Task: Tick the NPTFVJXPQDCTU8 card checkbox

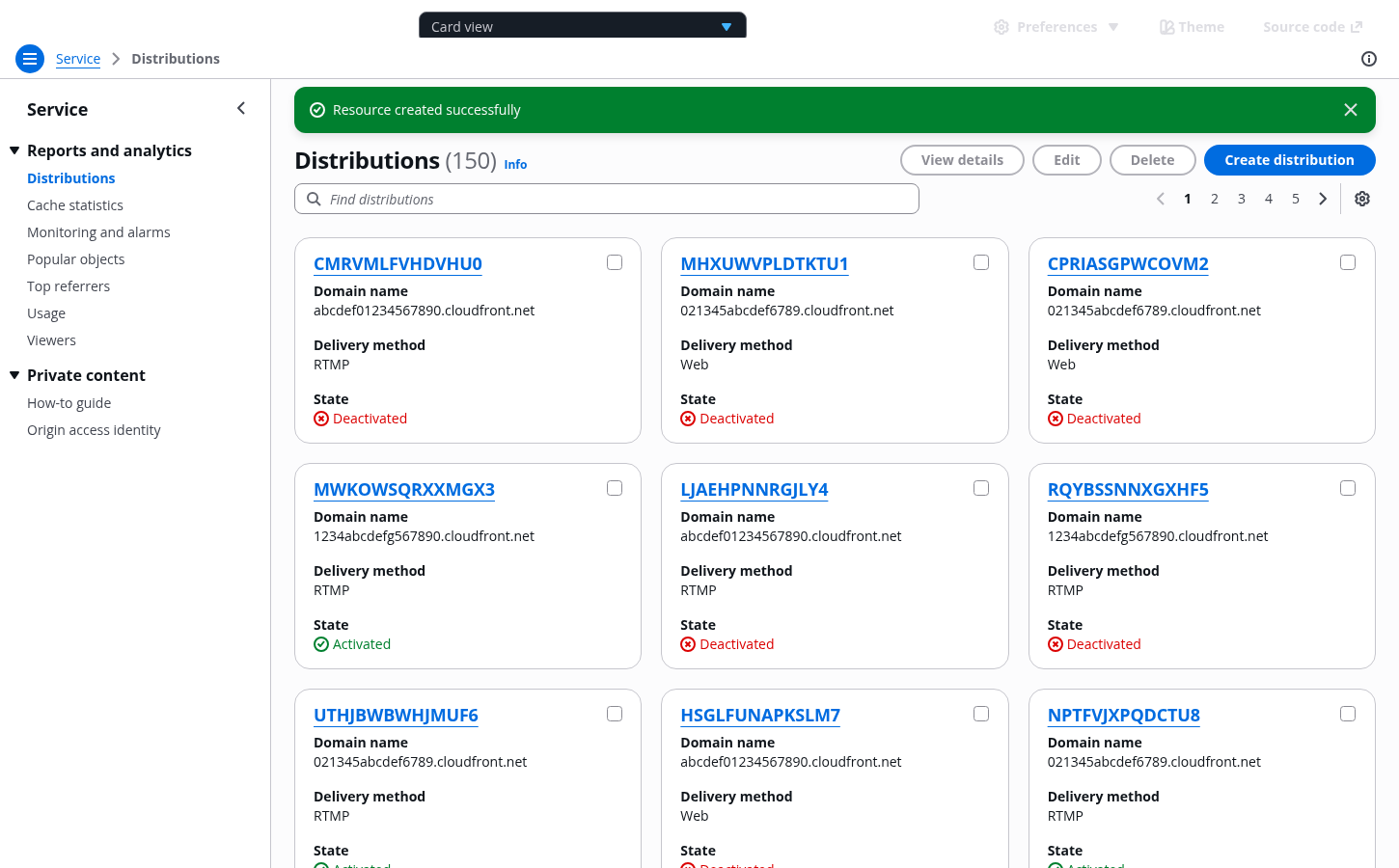Action: click(1348, 714)
